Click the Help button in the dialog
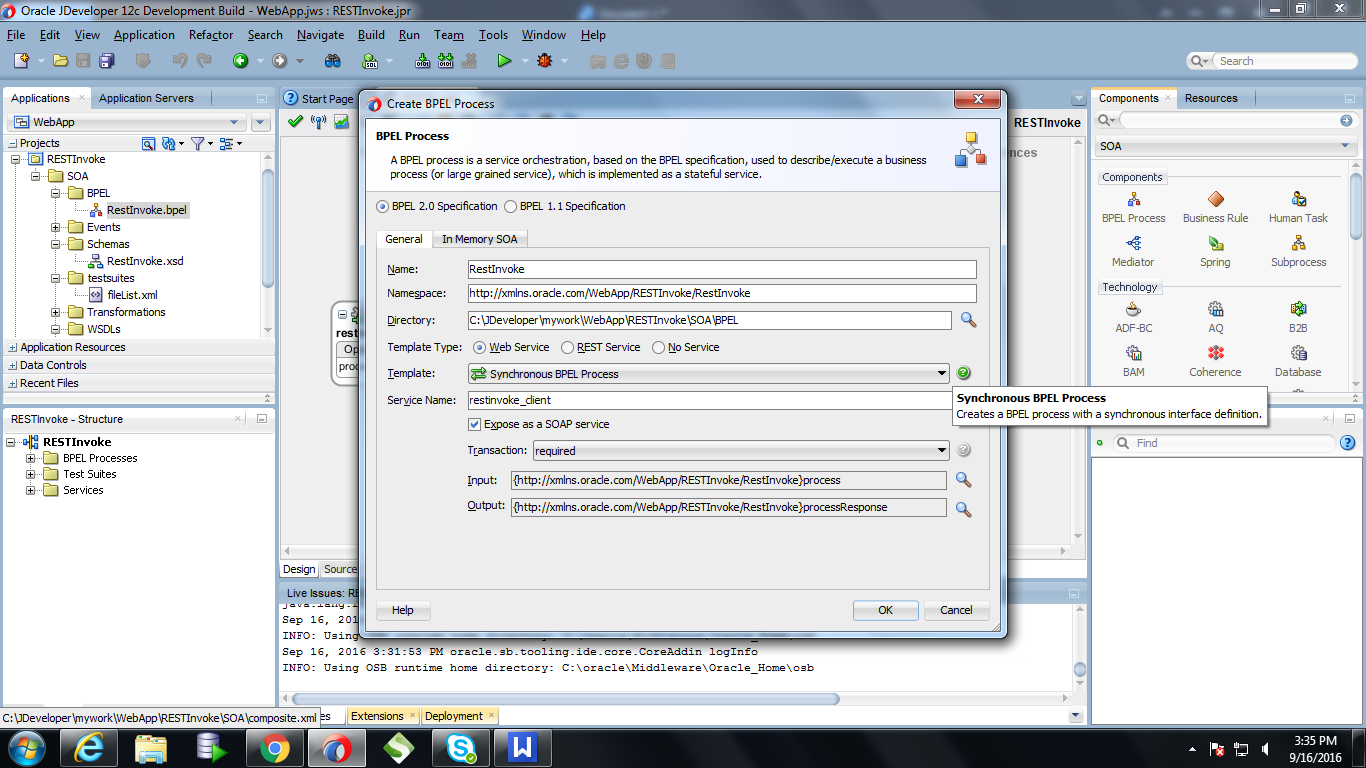 402,610
